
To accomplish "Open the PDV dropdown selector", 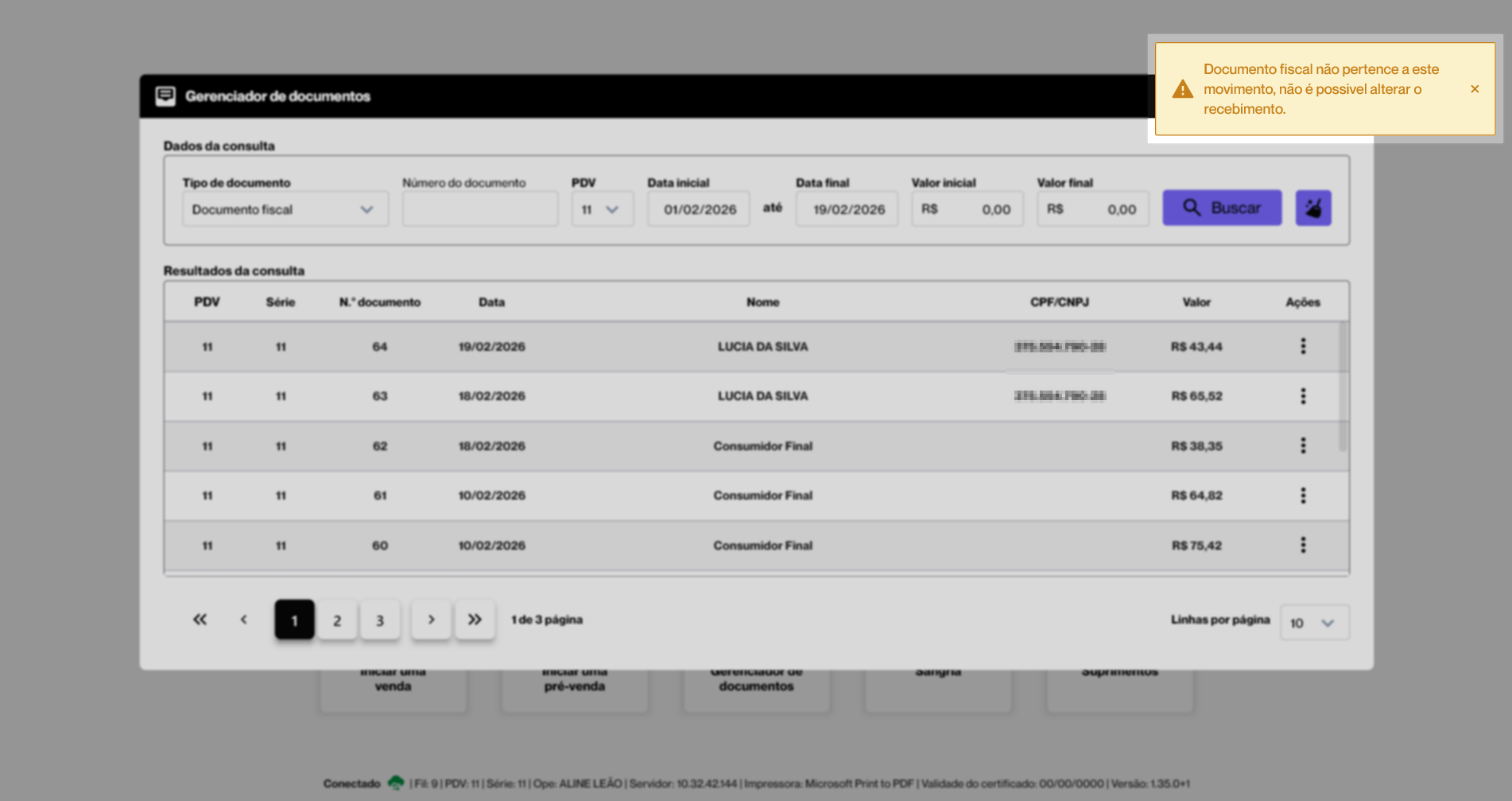I will click(601, 209).
